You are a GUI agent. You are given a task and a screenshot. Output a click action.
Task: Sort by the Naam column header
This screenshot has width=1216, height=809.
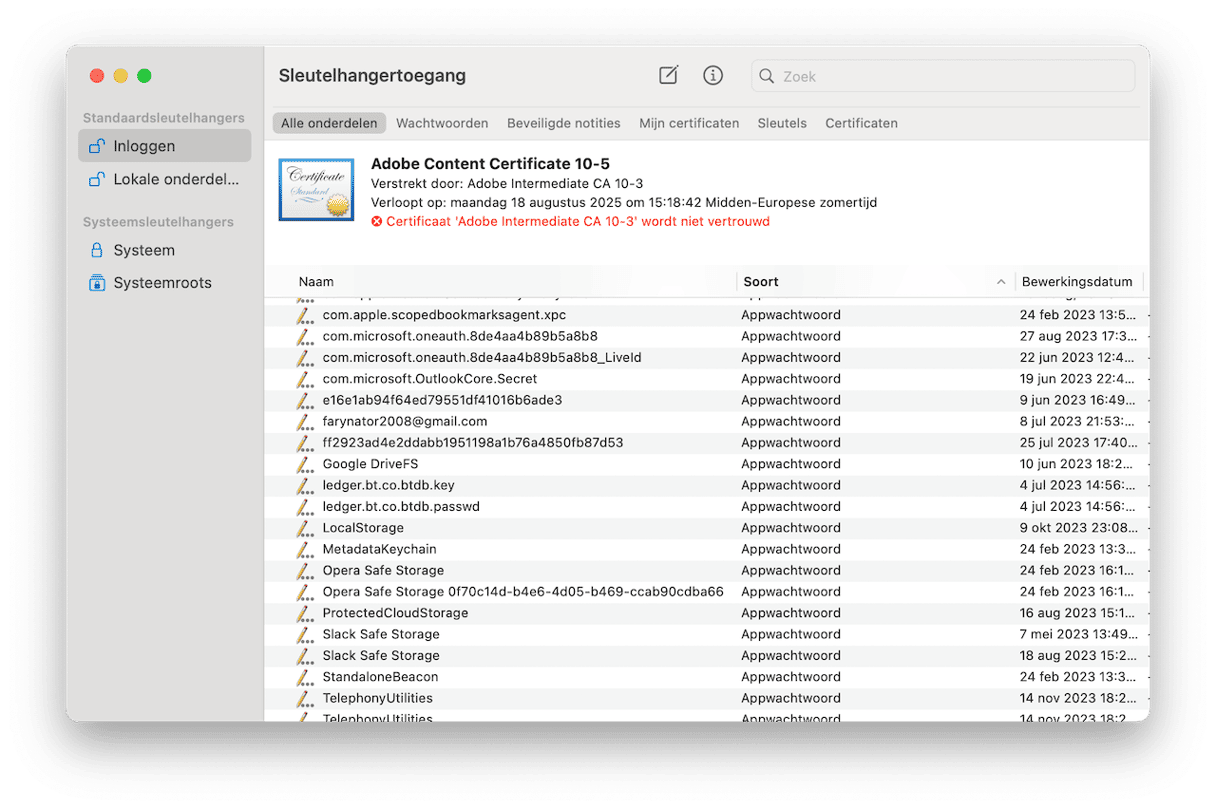[316, 282]
